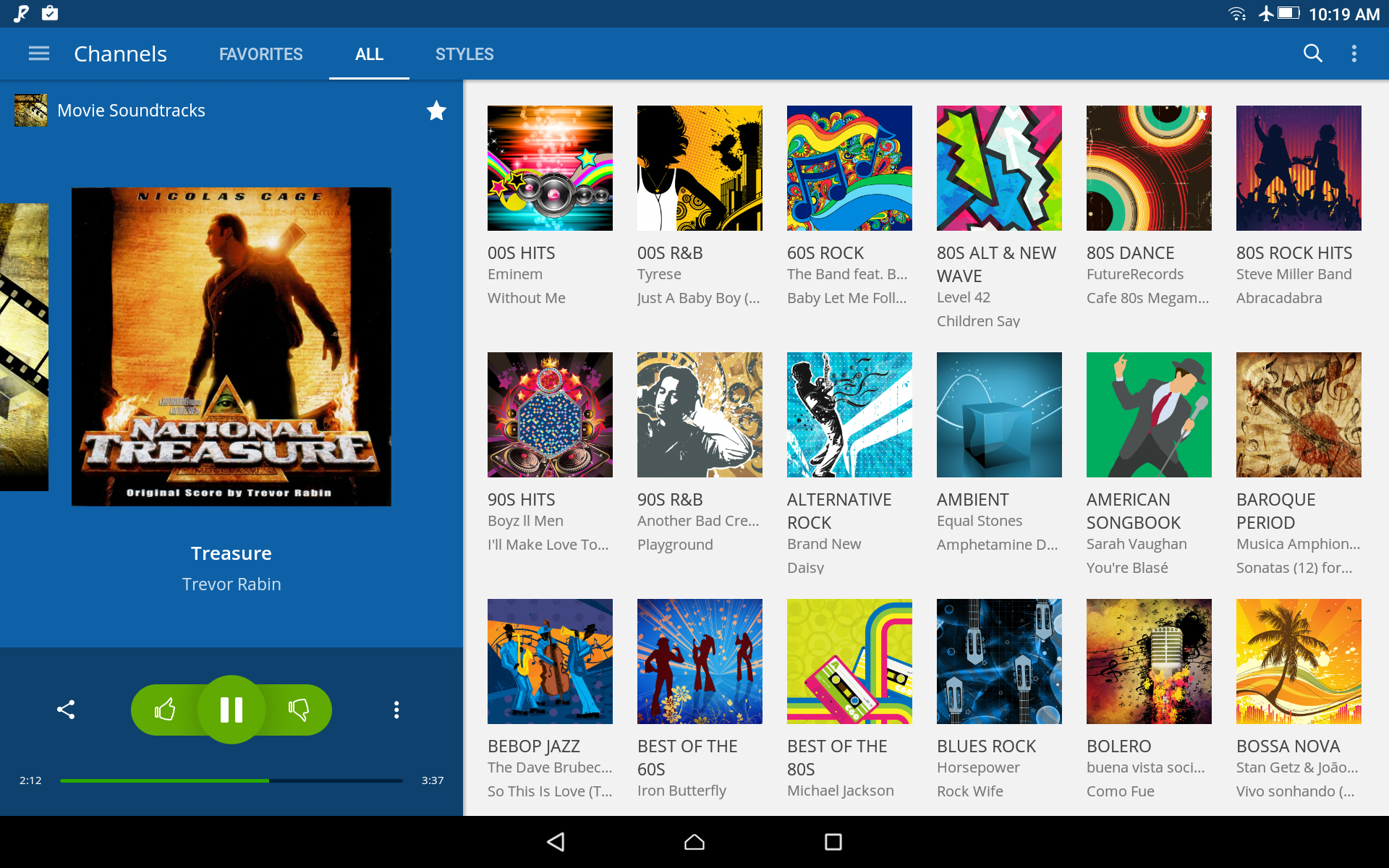
Task: Tap the National Treasure album artwork
Action: click(x=231, y=346)
